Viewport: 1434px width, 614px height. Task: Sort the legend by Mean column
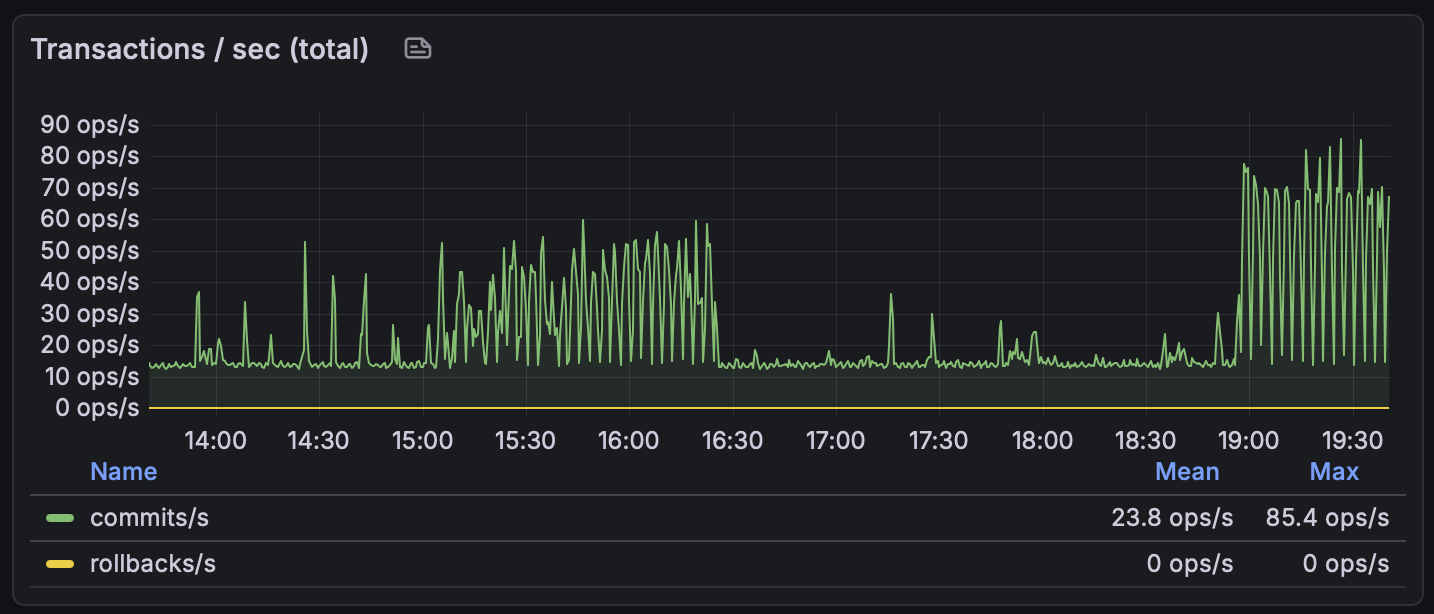point(1187,471)
